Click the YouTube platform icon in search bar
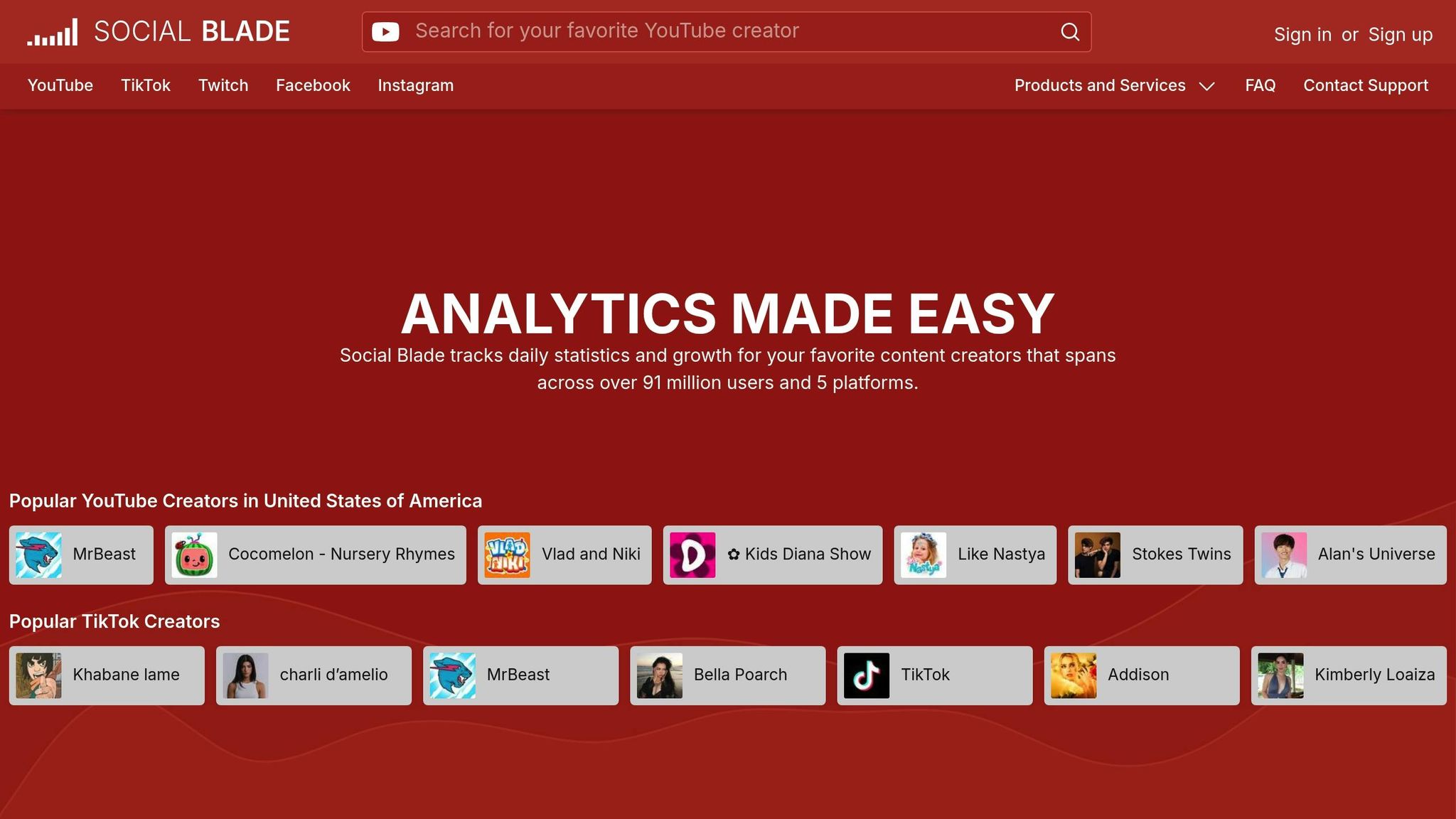This screenshot has height=819, width=1456. [x=385, y=32]
